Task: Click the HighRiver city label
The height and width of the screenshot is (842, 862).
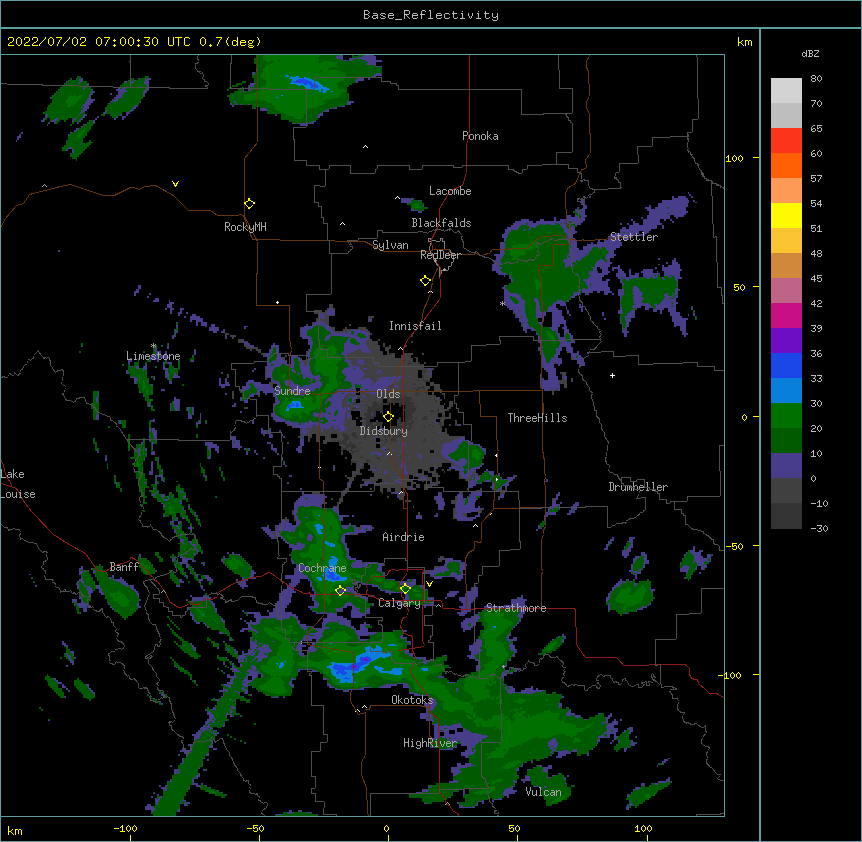Action: pyautogui.click(x=430, y=743)
